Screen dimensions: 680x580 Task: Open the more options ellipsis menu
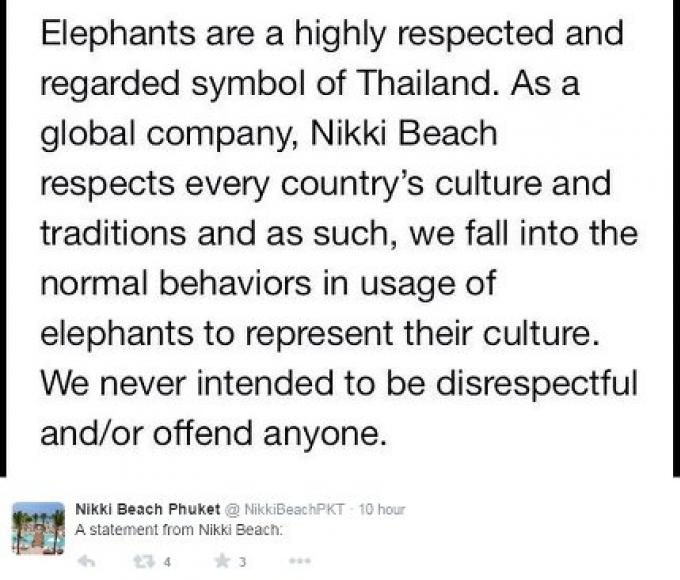pyautogui.click(x=300, y=561)
